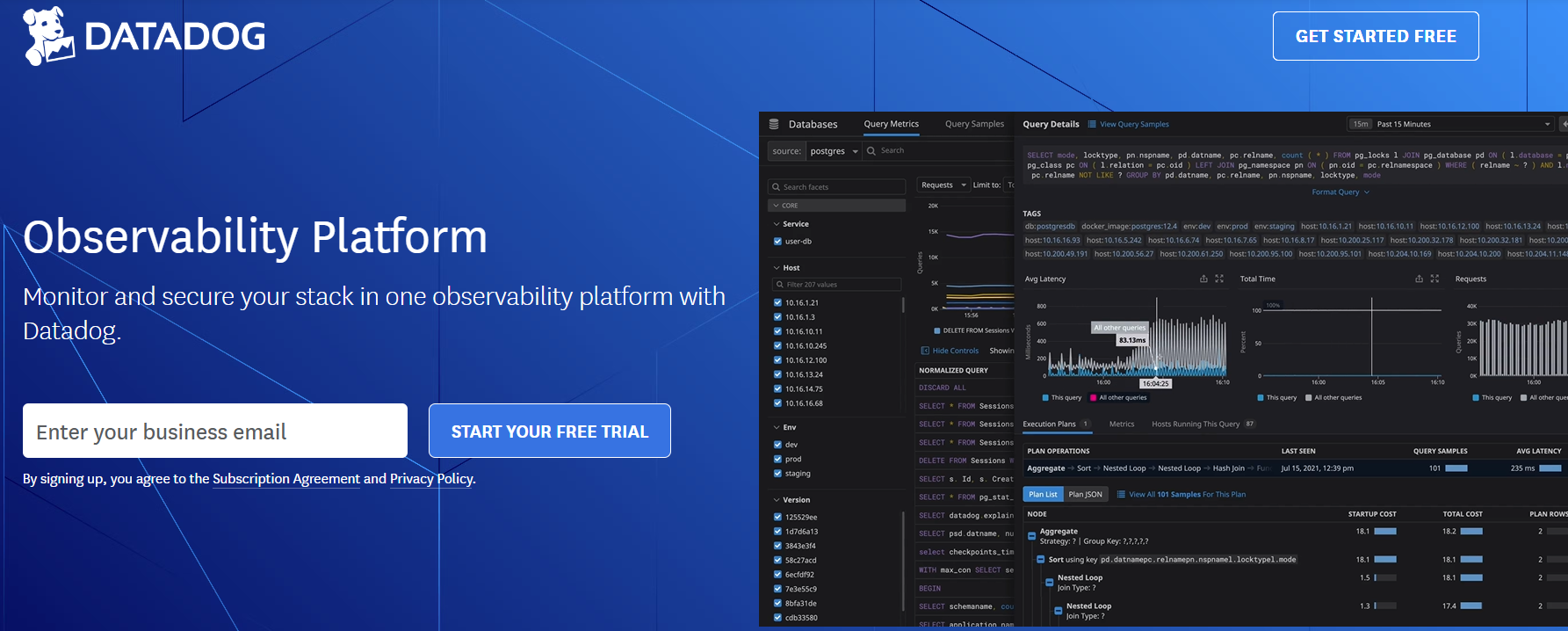Uncheck host 10.16.10.245
1568x631 pixels.
coord(777,345)
